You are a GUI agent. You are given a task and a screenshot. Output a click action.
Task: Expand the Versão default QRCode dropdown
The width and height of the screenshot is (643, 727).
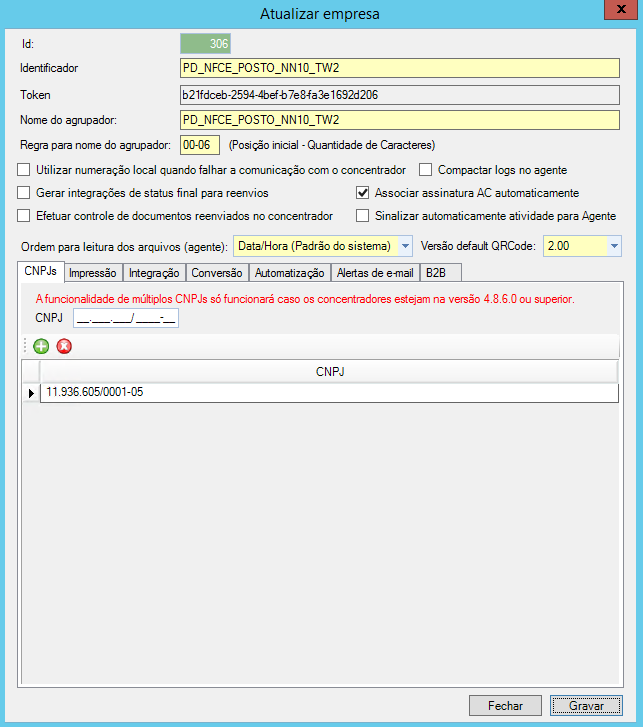tap(613, 246)
